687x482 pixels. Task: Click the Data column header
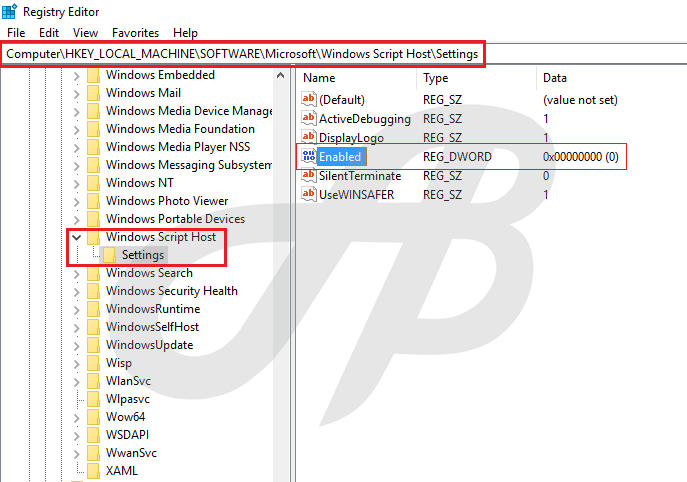555,77
